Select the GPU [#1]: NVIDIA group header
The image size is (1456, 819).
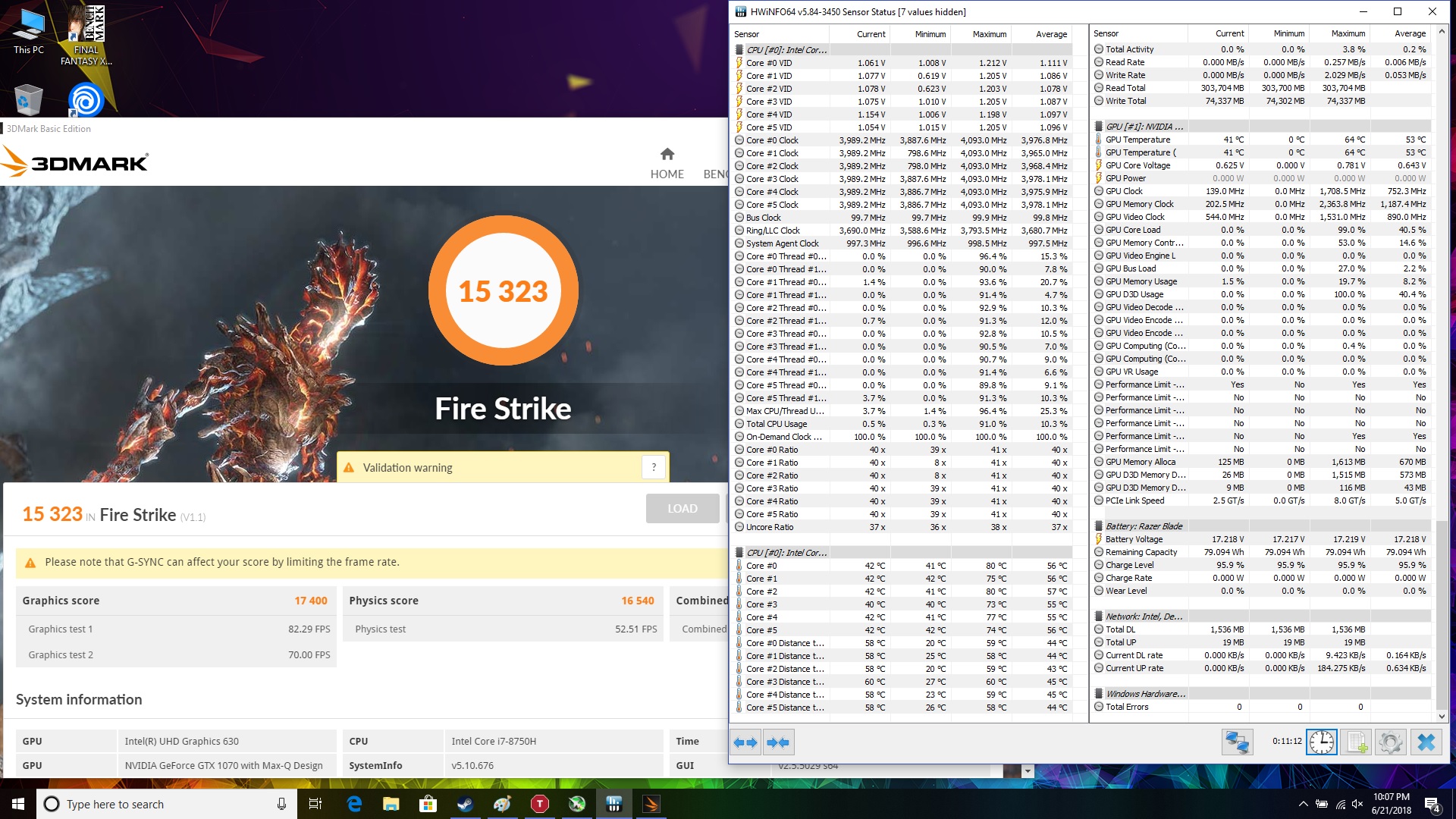pos(1262,127)
